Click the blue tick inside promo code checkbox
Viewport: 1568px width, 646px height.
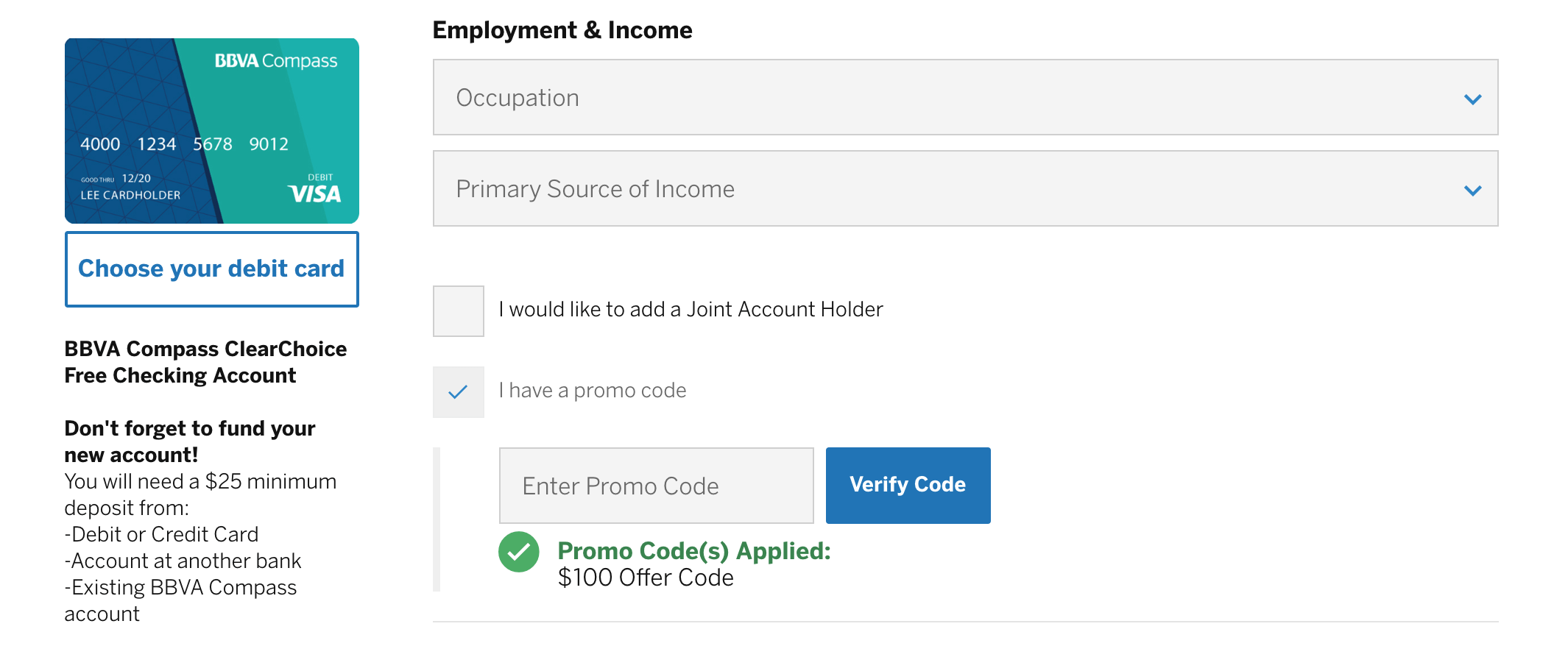click(458, 391)
